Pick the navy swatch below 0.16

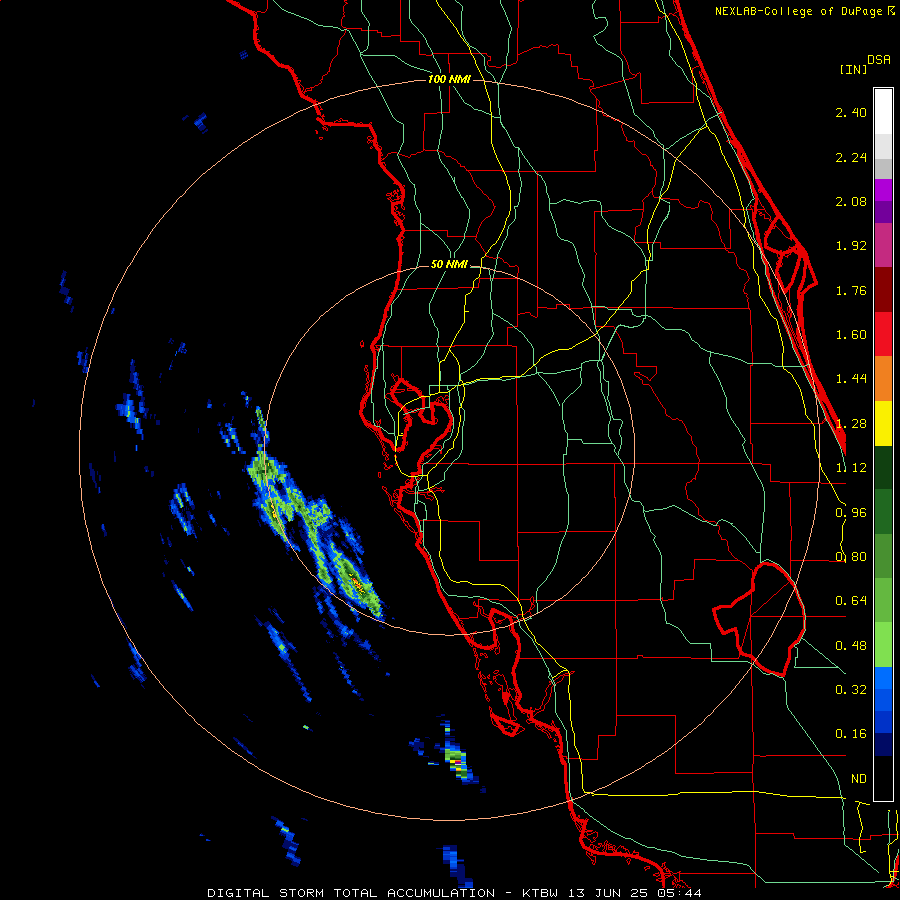883,745
